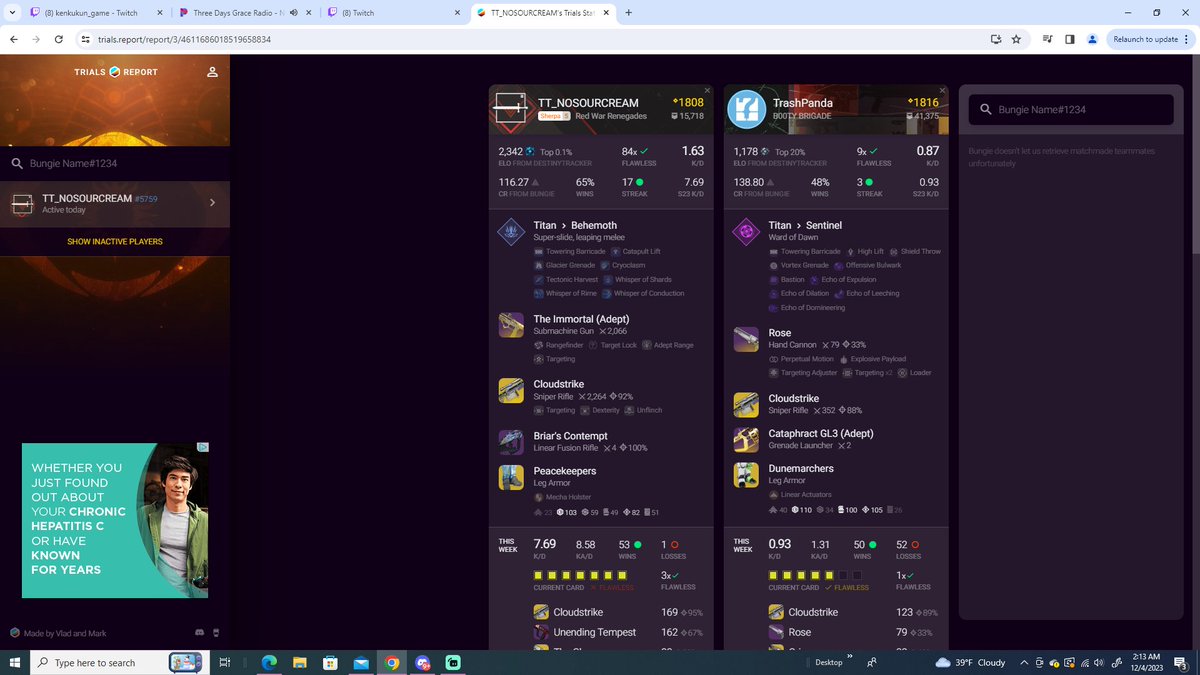Click TrashPanda's question-mark emblem thumbnail
Image resolution: width=1200 pixels, height=675 pixels.
[x=746, y=109]
